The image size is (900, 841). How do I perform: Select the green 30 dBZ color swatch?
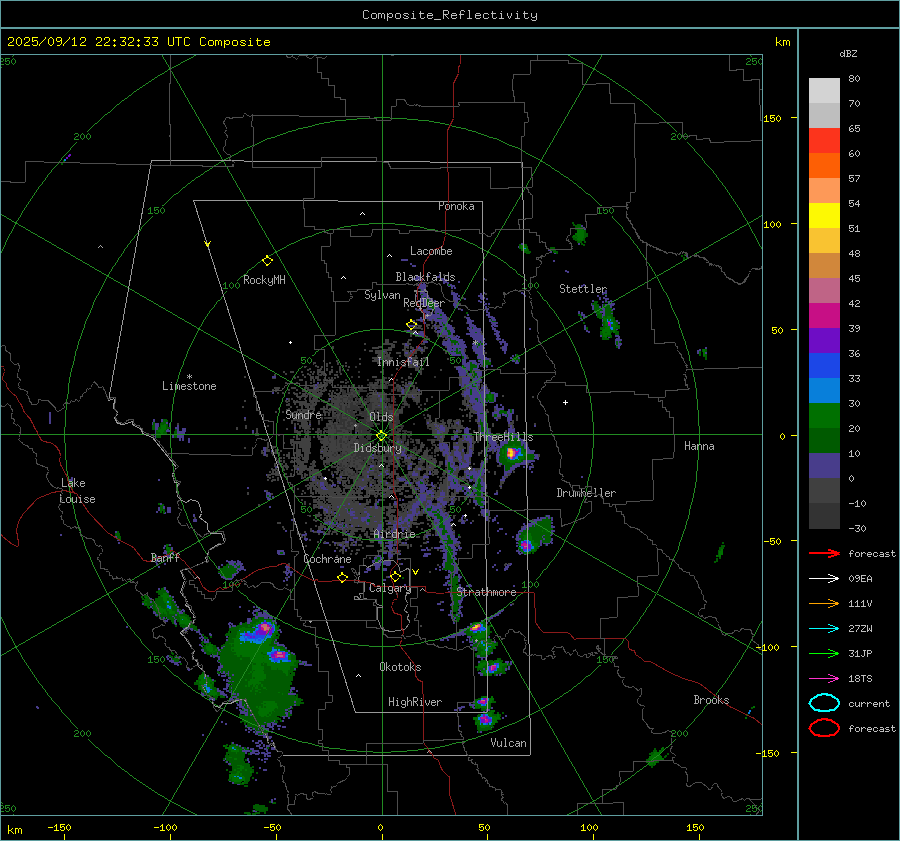tap(824, 416)
